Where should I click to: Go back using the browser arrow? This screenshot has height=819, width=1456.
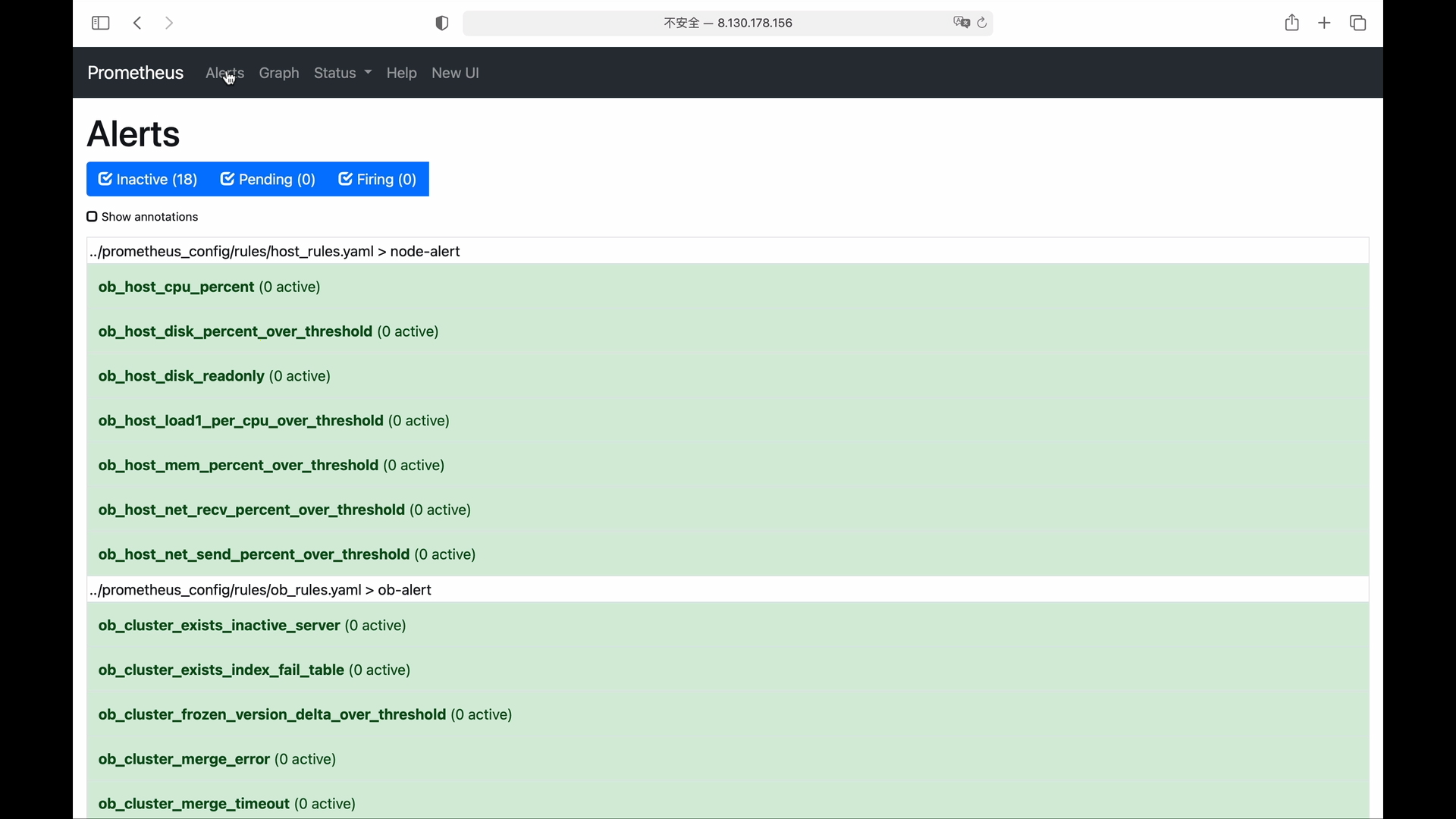coord(137,24)
